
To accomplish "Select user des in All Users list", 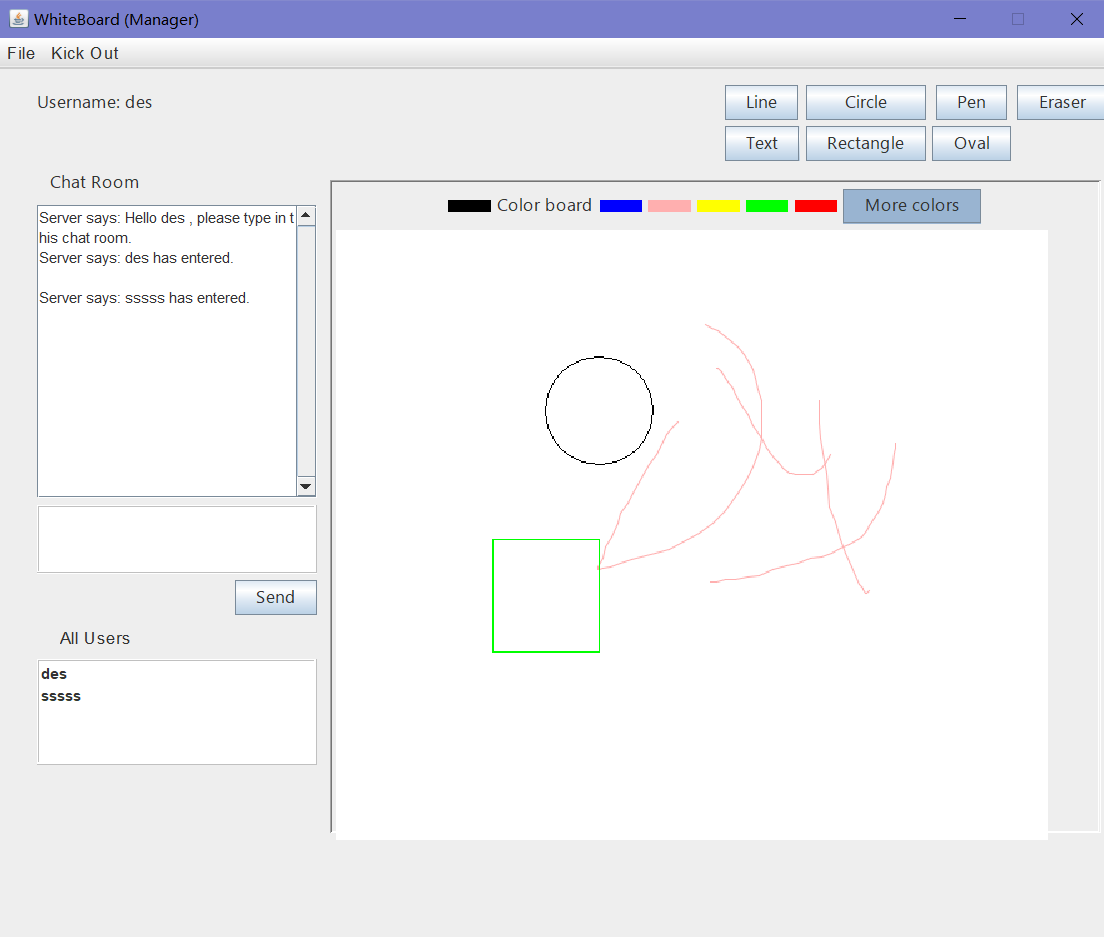I will pyautogui.click(x=54, y=674).
